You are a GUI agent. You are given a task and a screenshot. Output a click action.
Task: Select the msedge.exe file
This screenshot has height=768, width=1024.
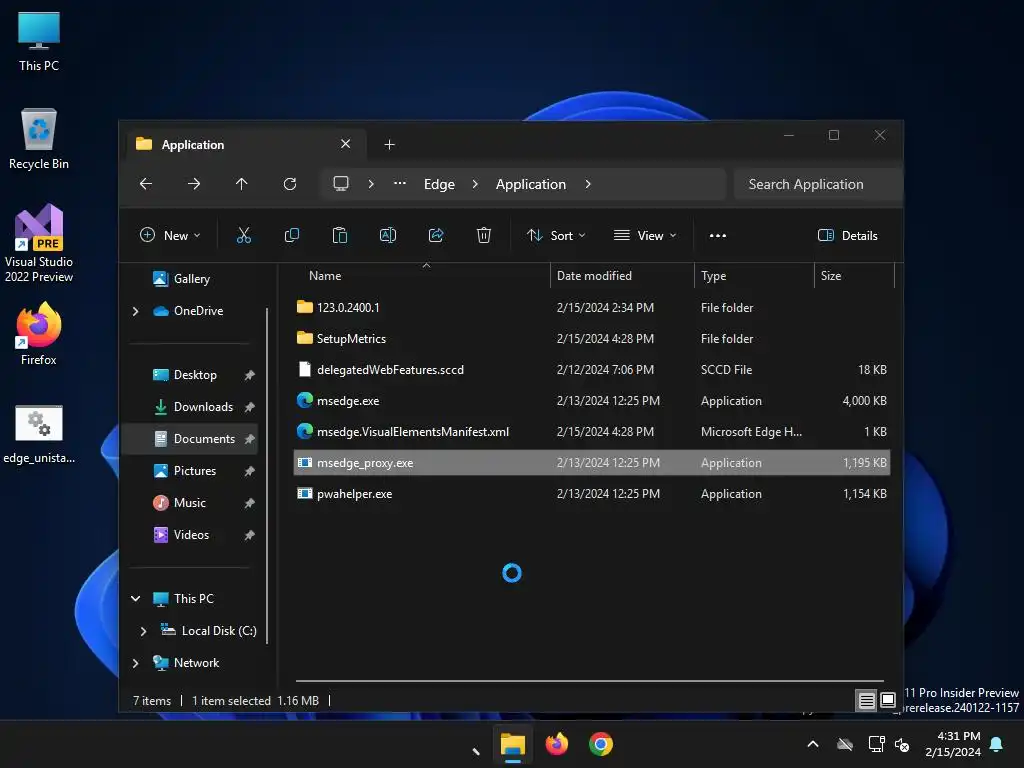(592, 400)
